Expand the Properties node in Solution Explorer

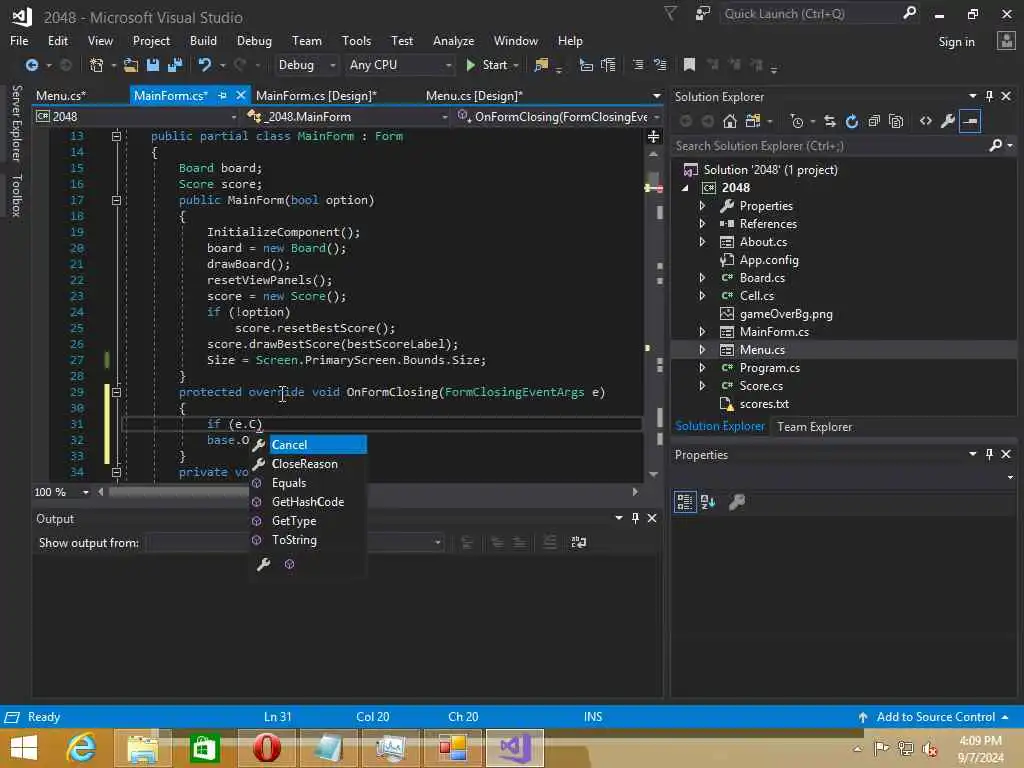pyautogui.click(x=702, y=206)
